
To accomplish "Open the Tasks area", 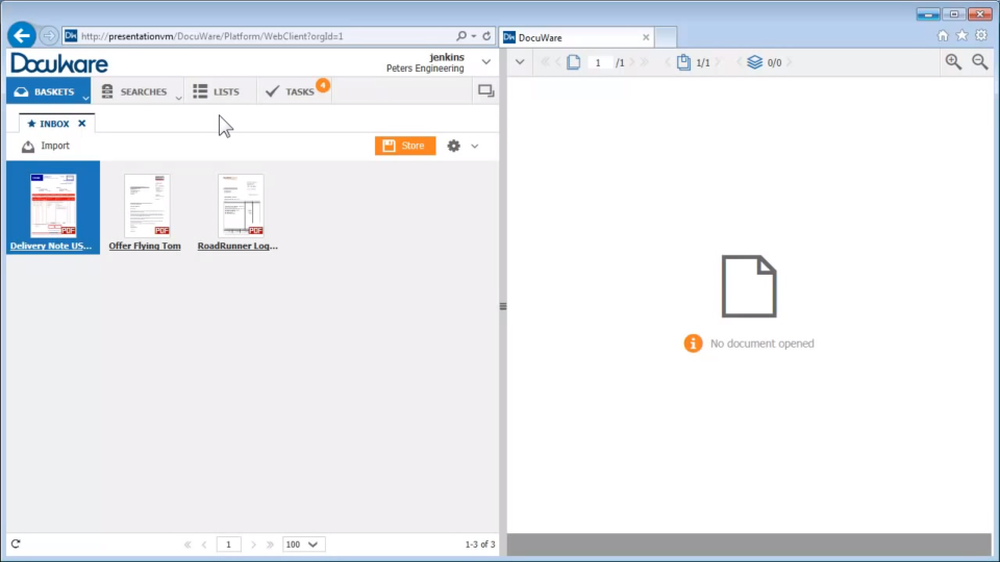I will [290, 91].
